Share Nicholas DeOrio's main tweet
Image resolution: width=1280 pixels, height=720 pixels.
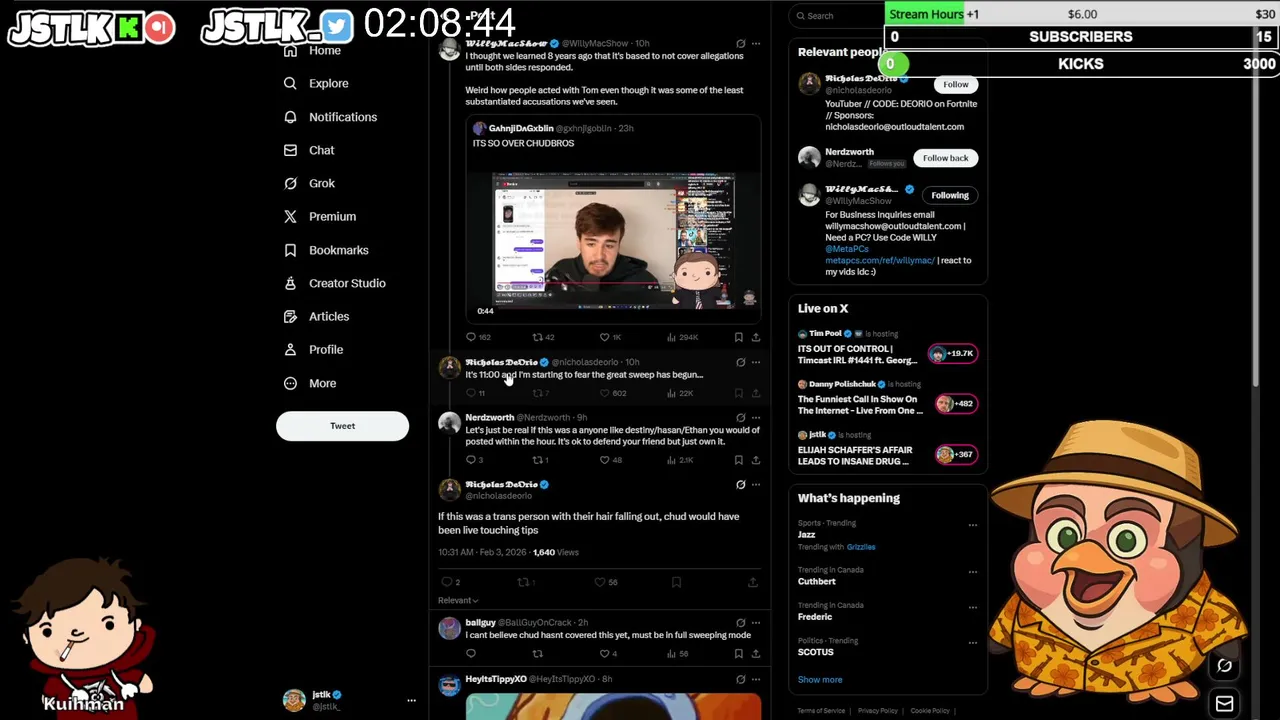pyautogui.click(x=752, y=582)
